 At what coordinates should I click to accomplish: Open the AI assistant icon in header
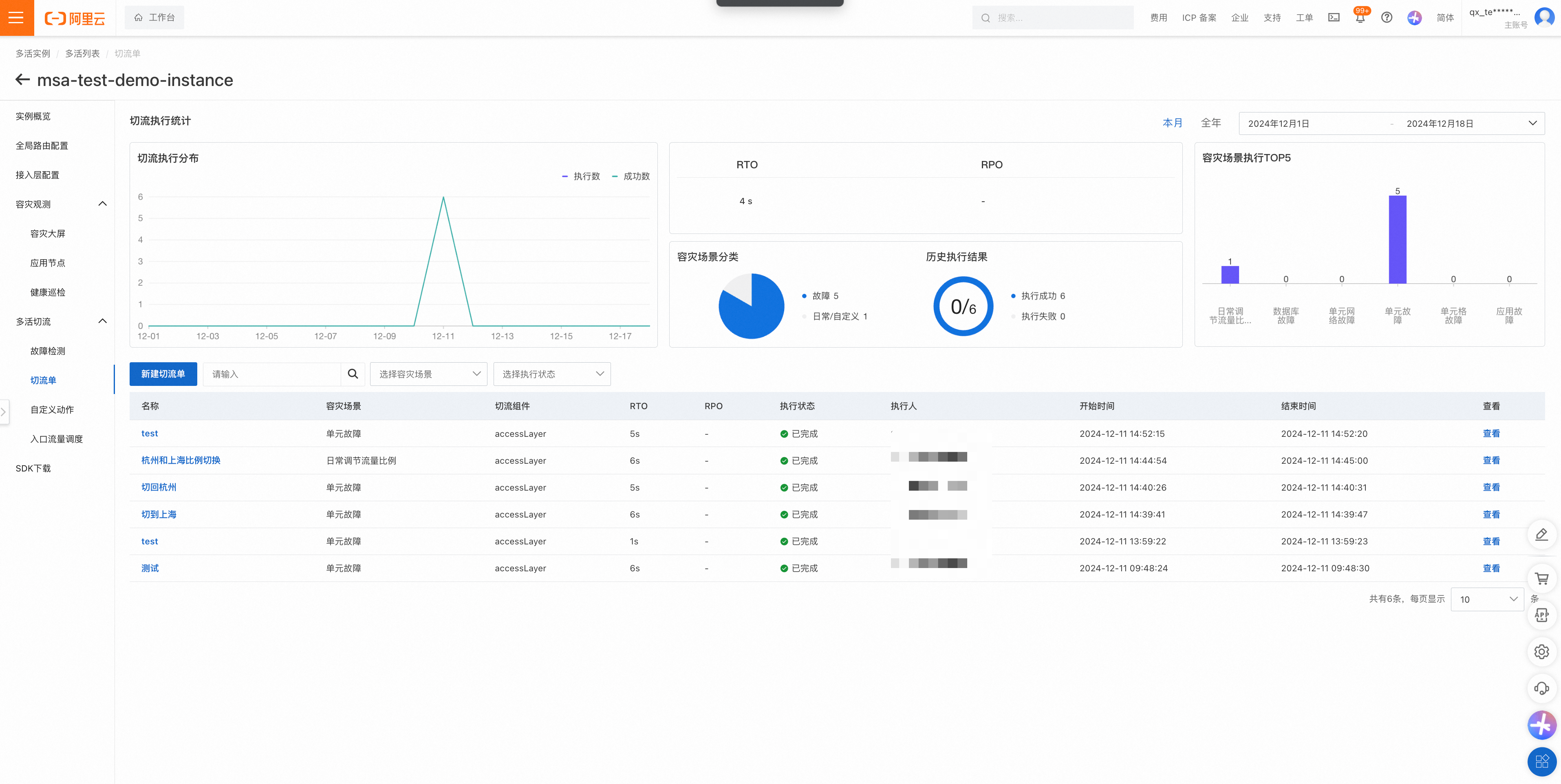coord(1414,18)
